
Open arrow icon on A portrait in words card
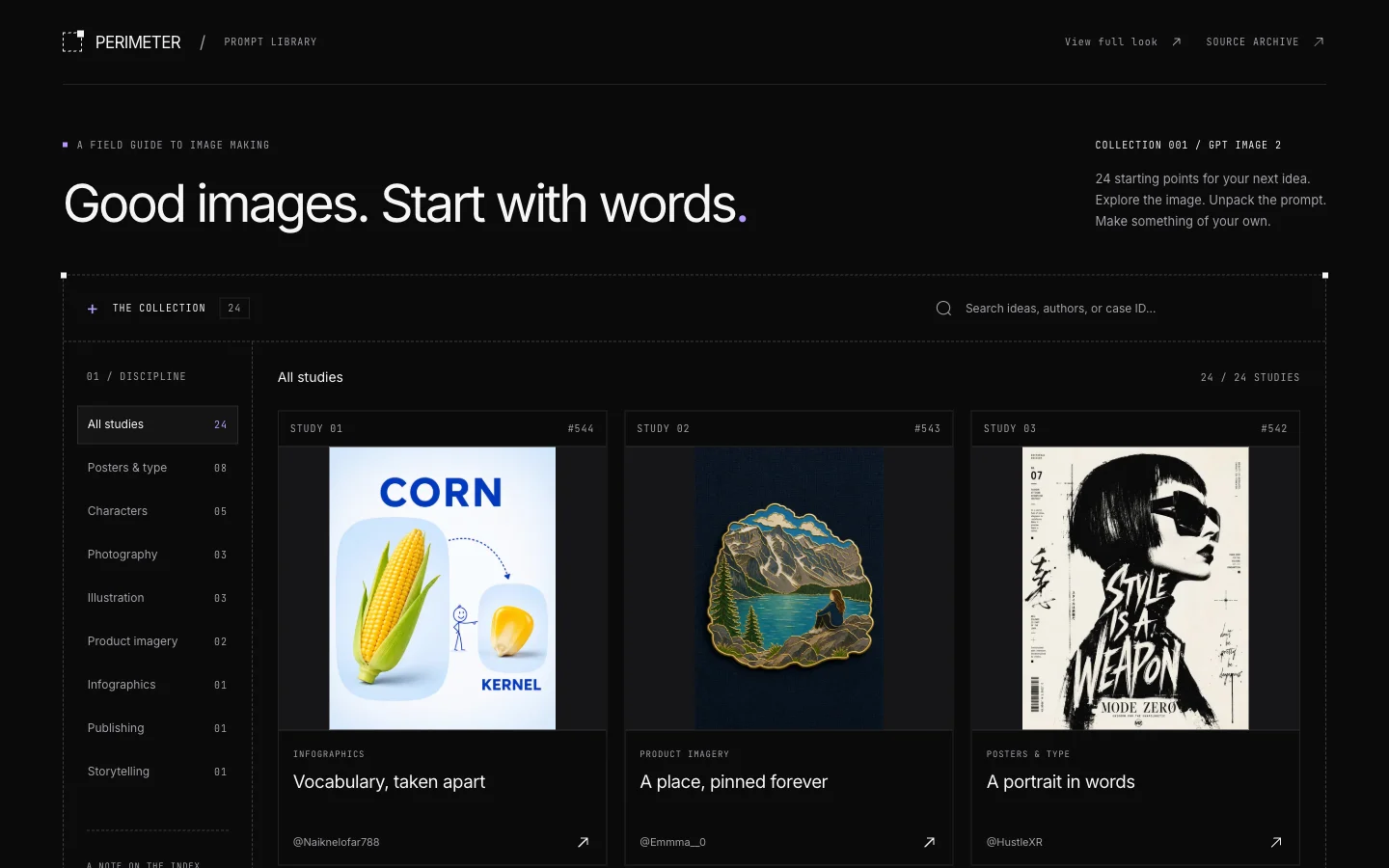[1275, 842]
